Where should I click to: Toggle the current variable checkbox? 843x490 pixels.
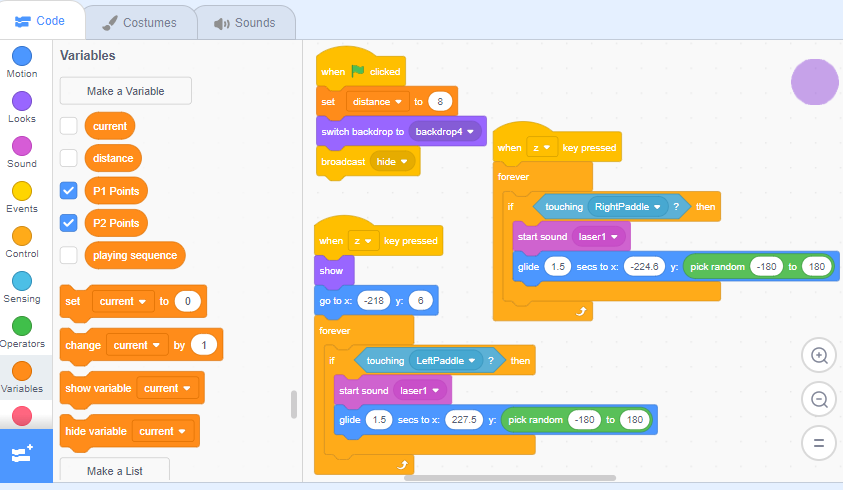coord(68,126)
